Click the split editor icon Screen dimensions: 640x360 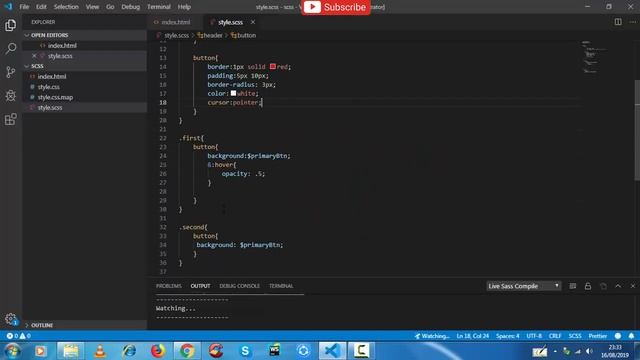618,22
